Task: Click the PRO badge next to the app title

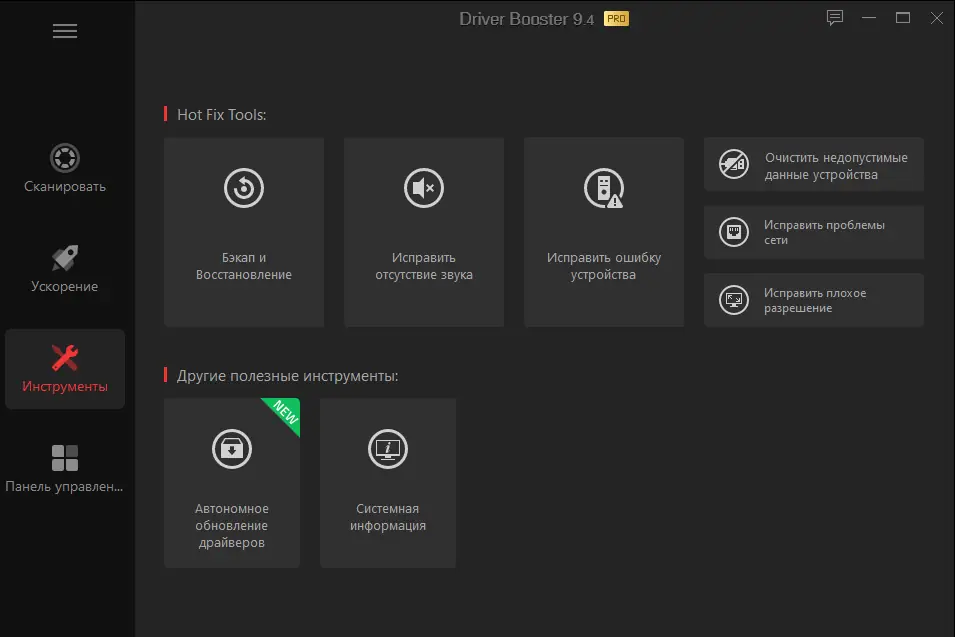Action: [616, 17]
